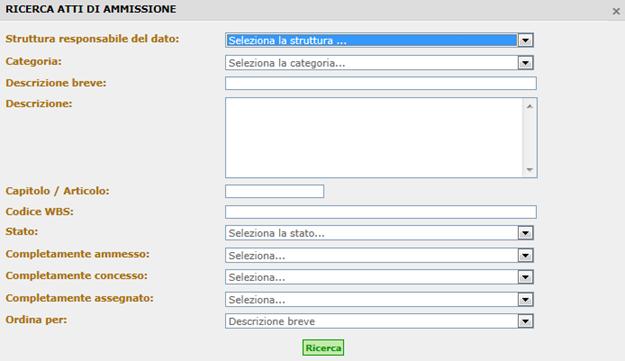Expand the Categoria dropdown arrow
This screenshot has width=625, height=361.
(525, 63)
